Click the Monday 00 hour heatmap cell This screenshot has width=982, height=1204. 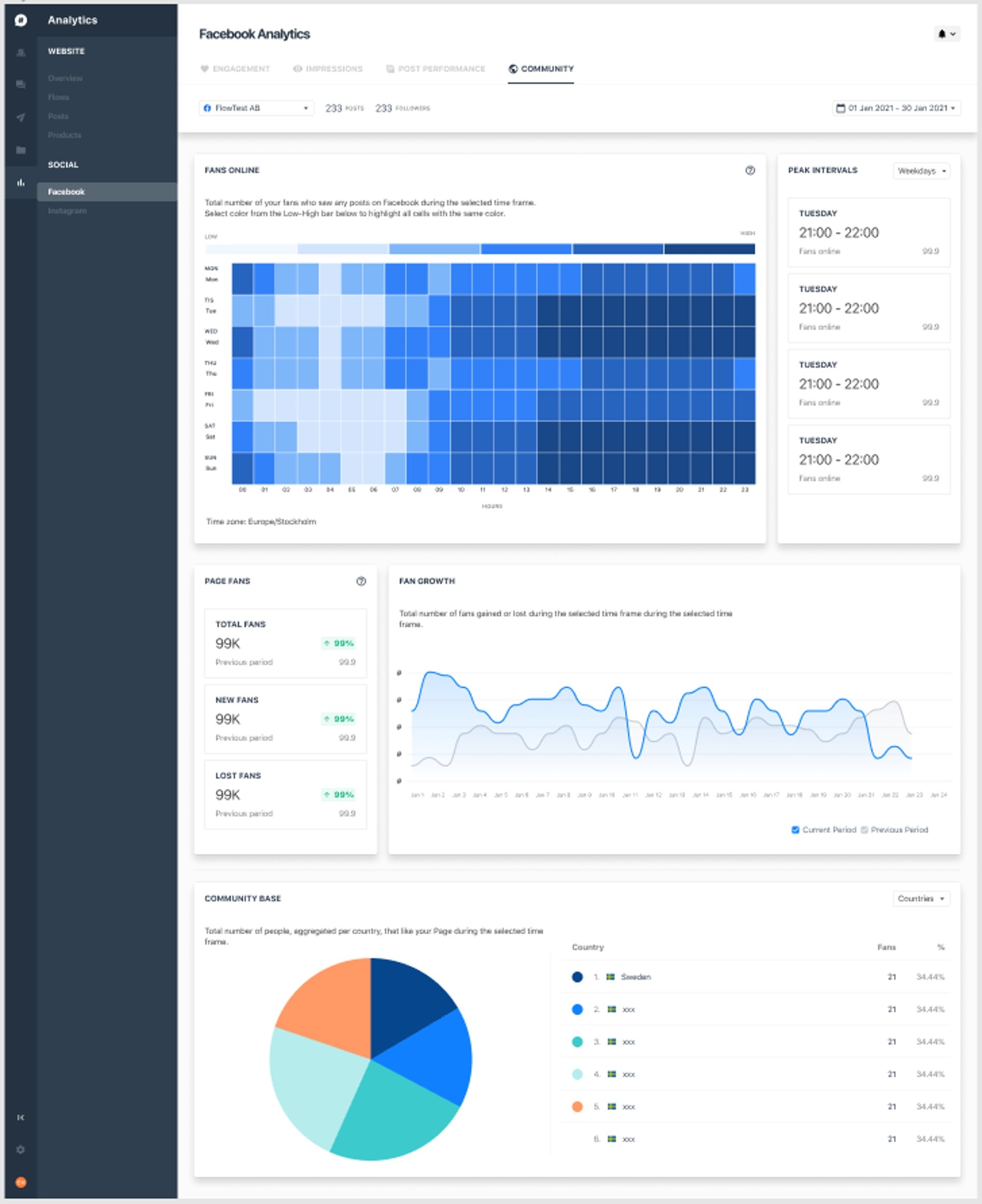click(x=243, y=279)
